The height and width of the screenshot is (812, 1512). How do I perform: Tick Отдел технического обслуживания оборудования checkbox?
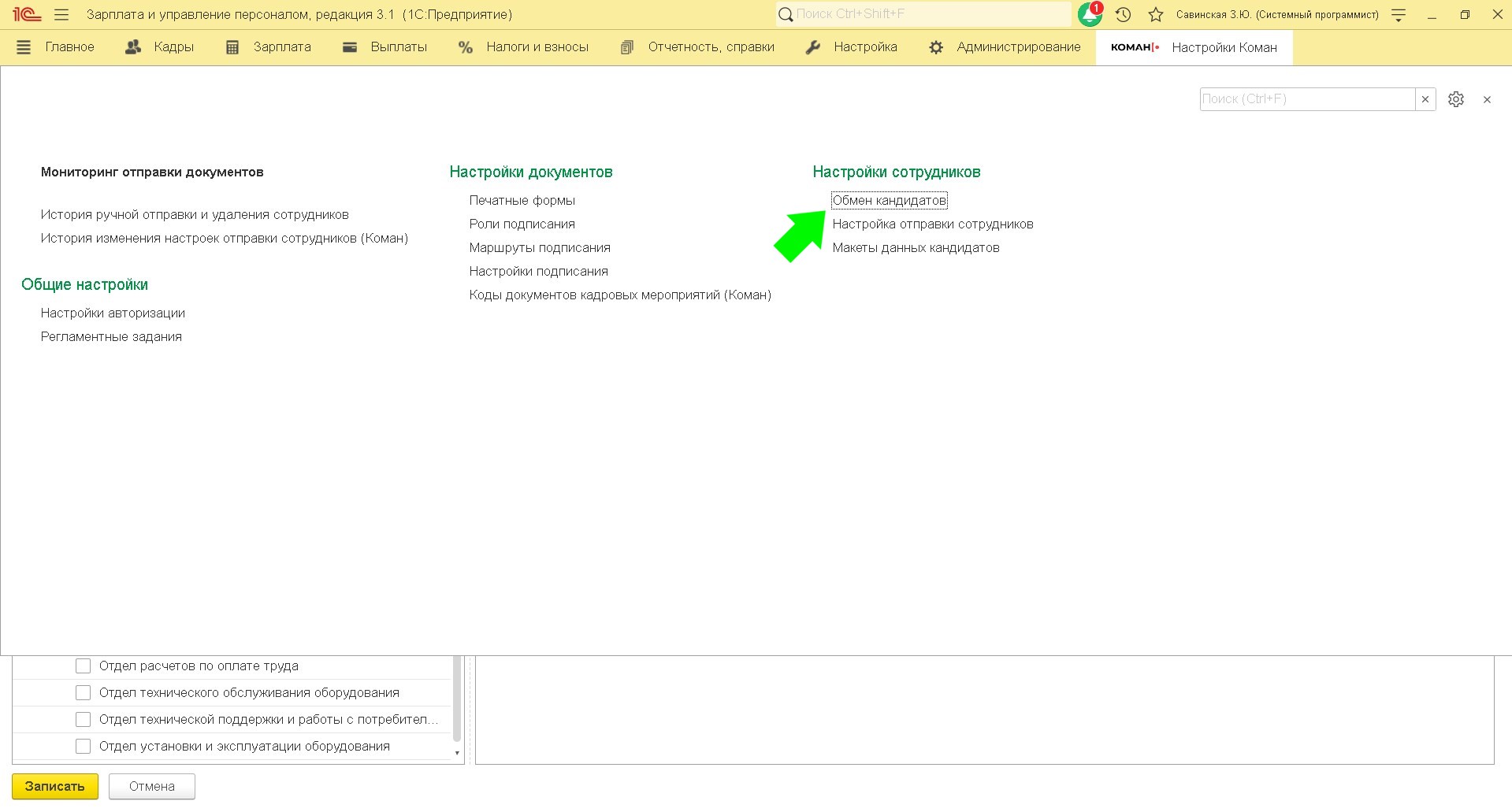pos(84,693)
